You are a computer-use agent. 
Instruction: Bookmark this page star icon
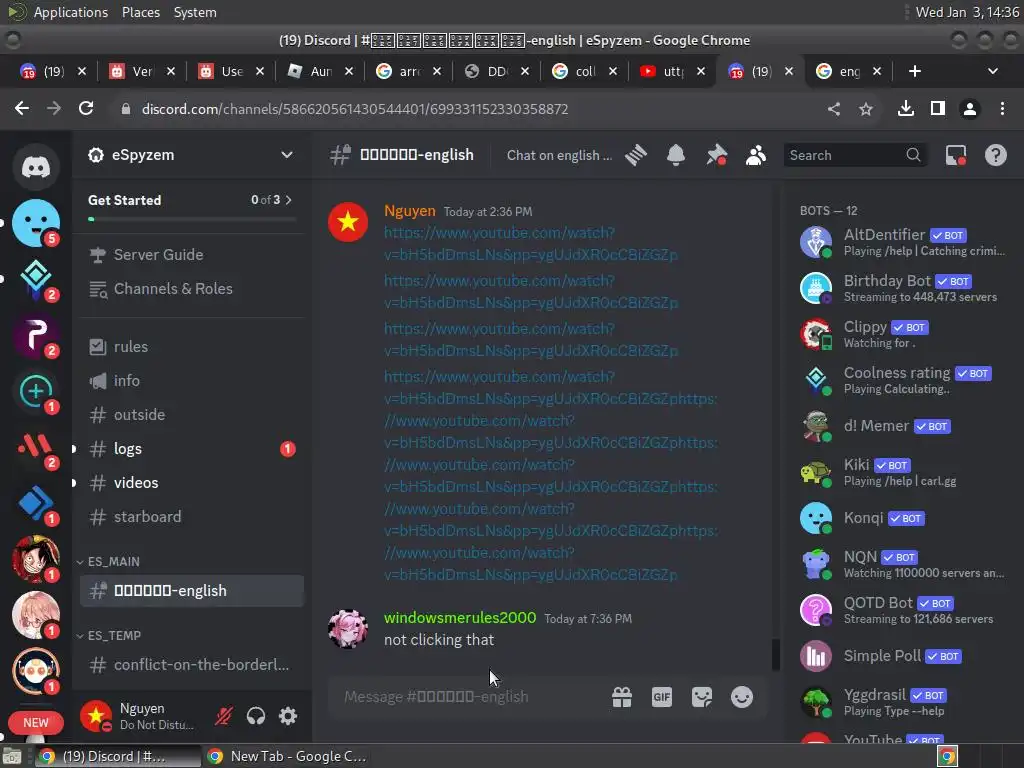[x=866, y=108]
